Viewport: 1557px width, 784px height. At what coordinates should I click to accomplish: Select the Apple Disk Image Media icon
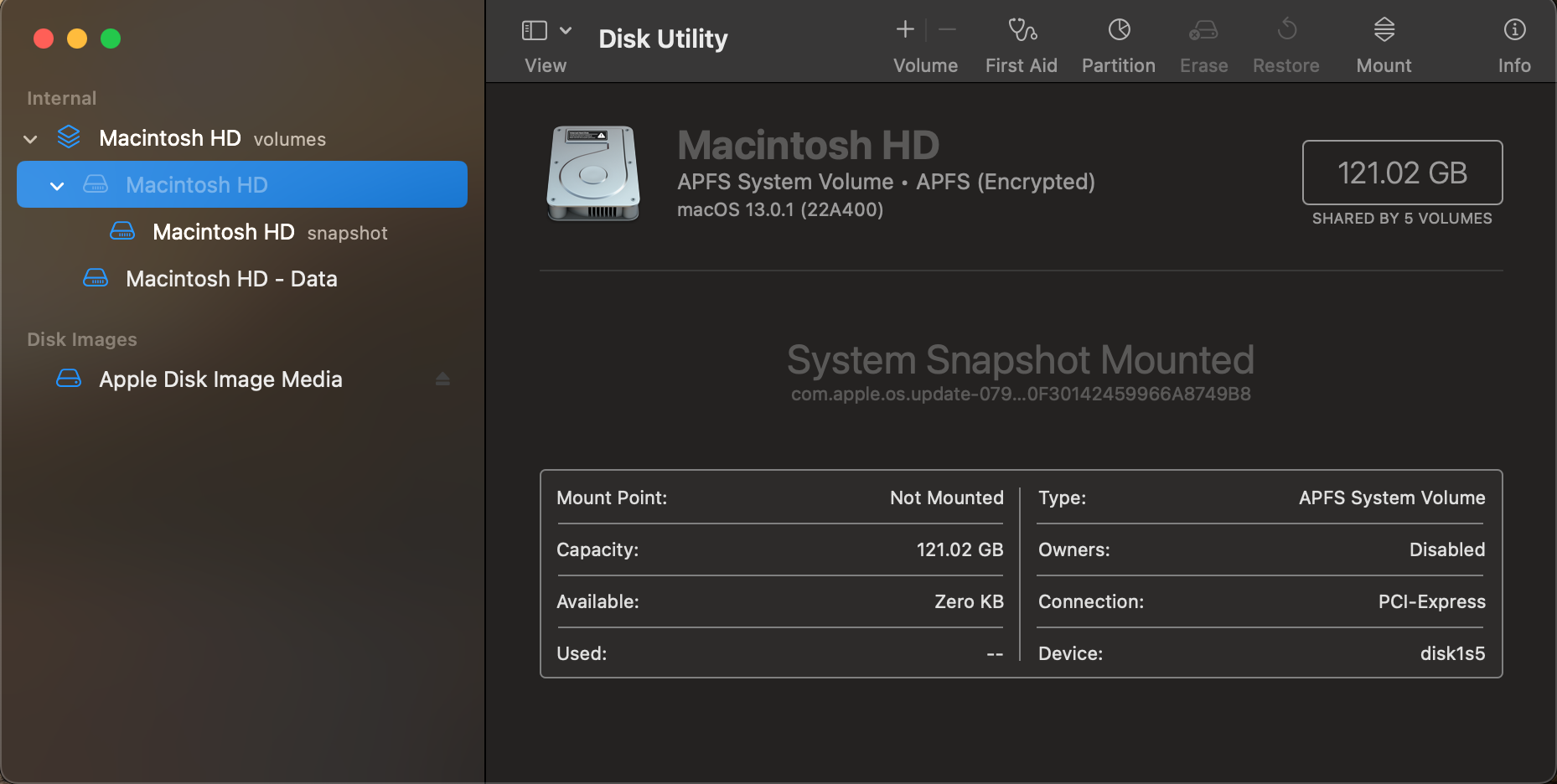(69, 379)
